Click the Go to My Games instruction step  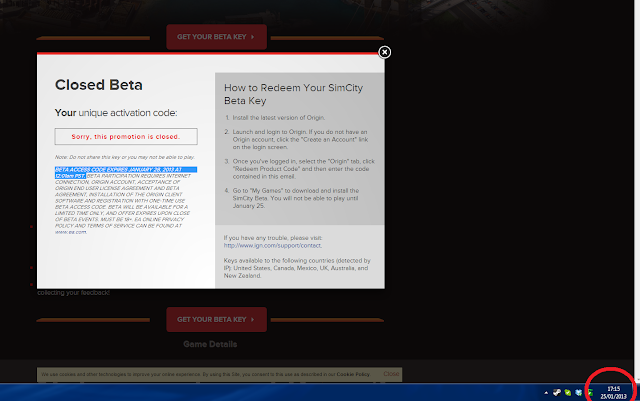coord(296,198)
